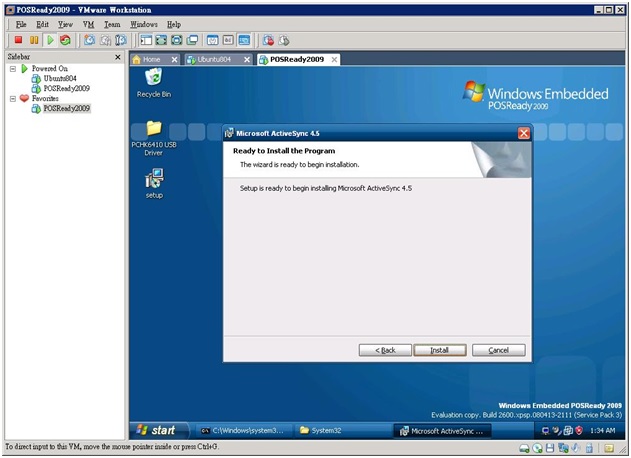This screenshot has width=631, height=458.
Task: Open the Help menu
Action: 174,25
